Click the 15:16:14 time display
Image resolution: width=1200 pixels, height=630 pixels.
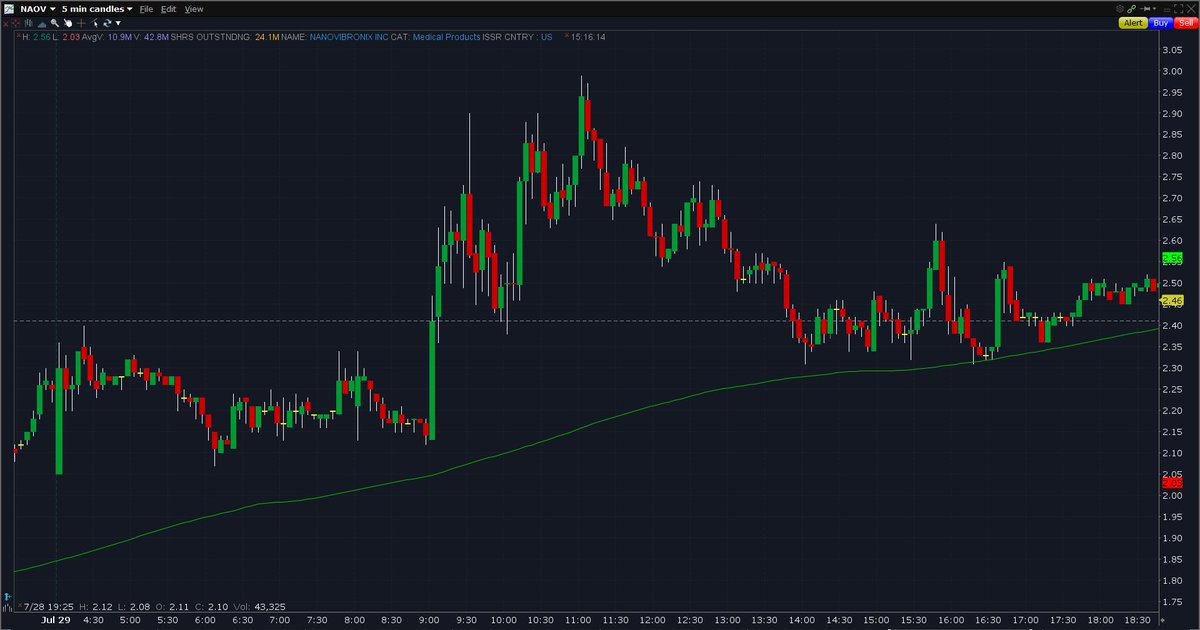point(587,37)
